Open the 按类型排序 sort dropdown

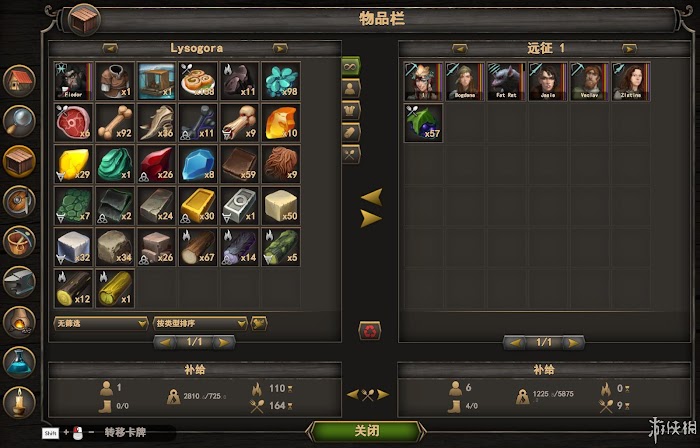[x=200, y=324]
